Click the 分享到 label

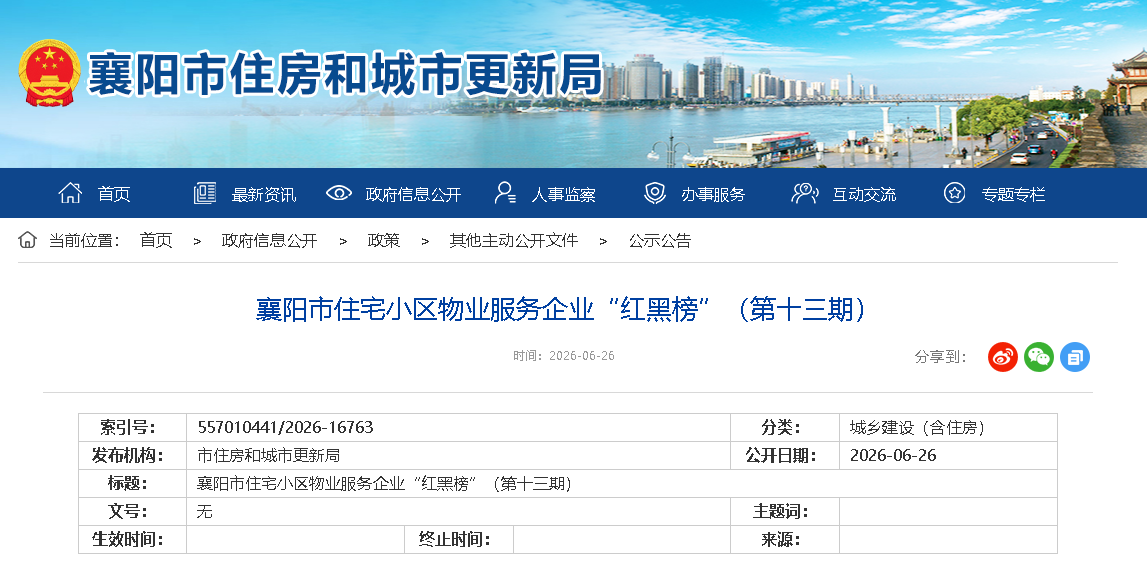point(941,357)
